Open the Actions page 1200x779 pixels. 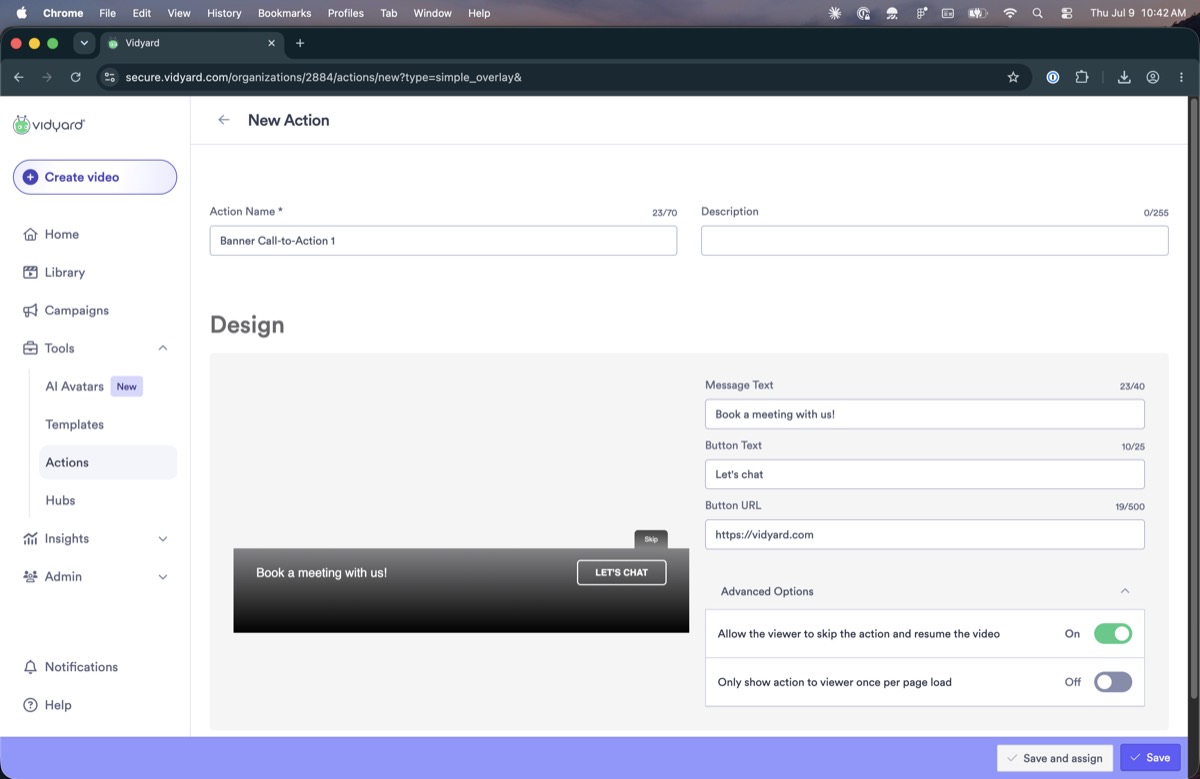click(108, 462)
